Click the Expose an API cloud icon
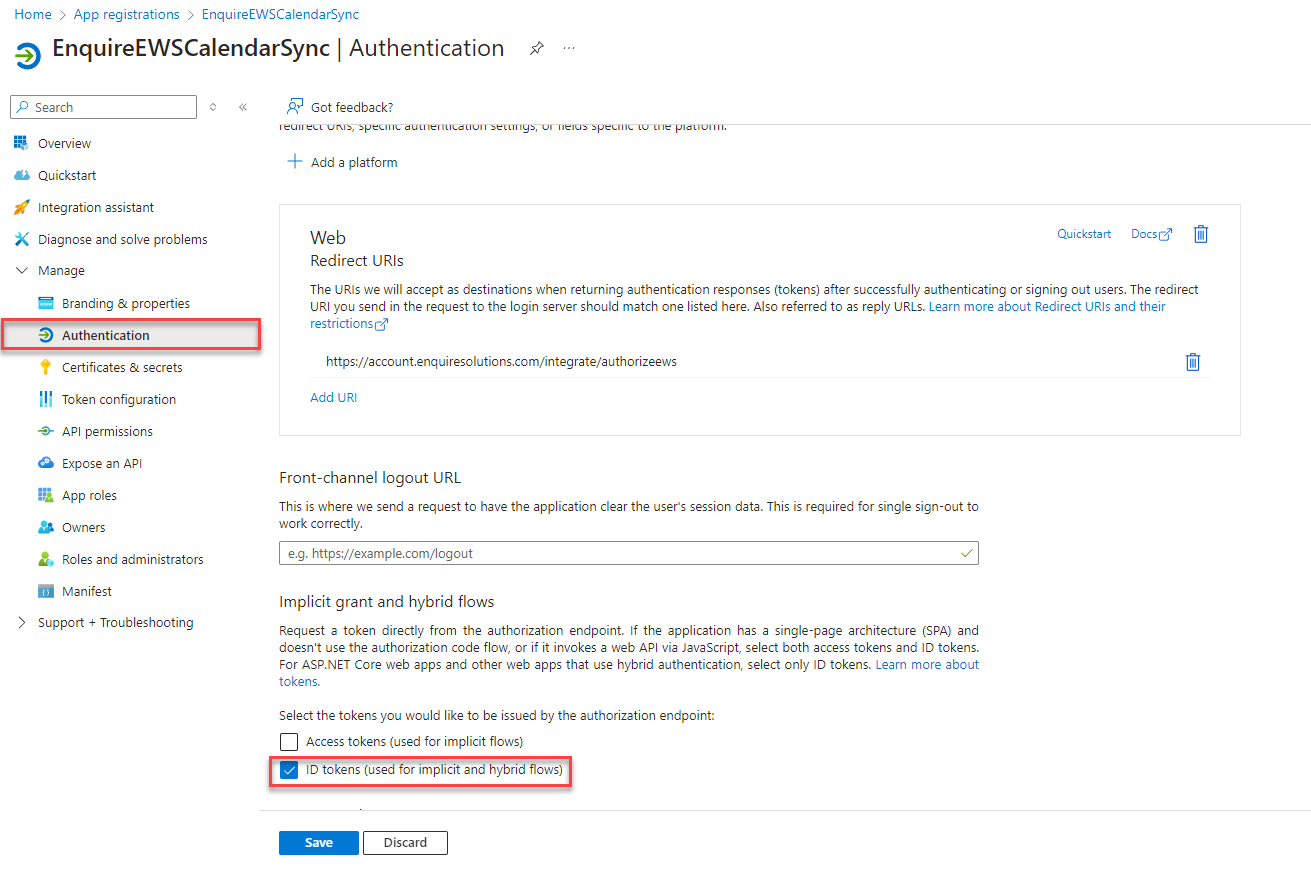This screenshot has height=872, width=1311. pyautogui.click(x=45, y=463)
